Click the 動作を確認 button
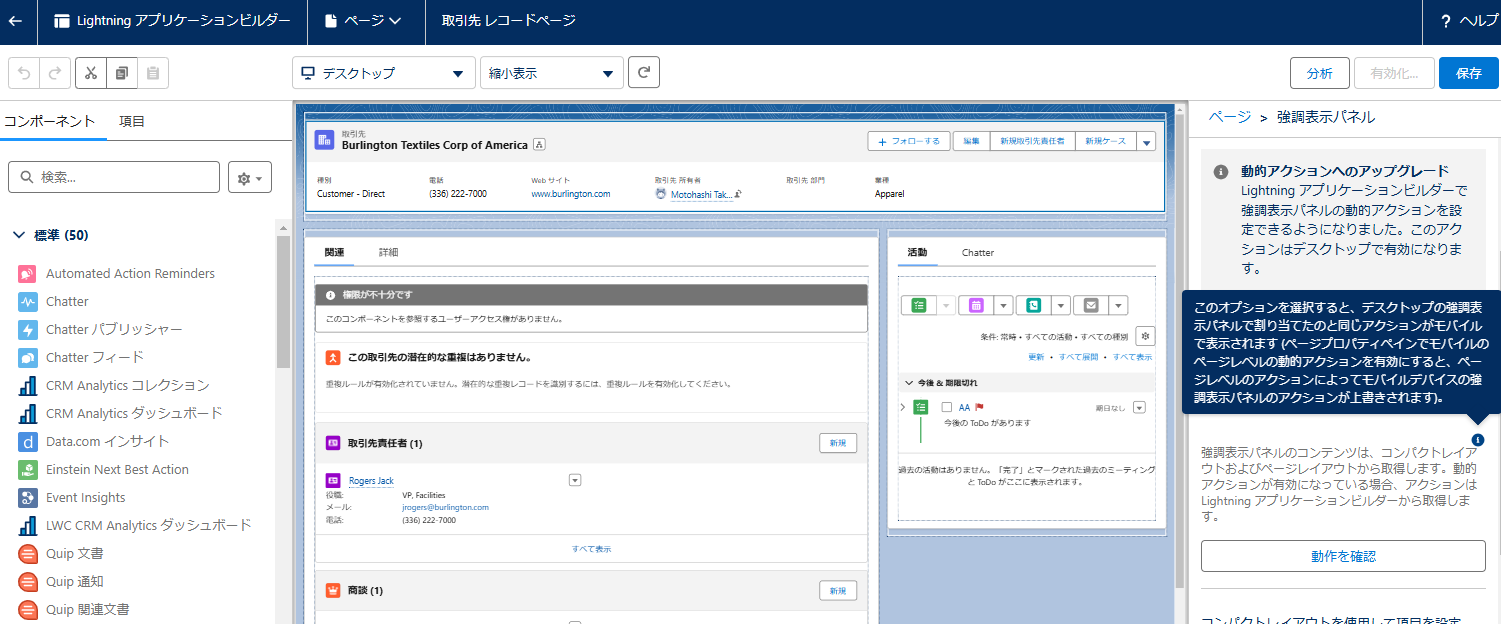 click(x=1343, y=556)
